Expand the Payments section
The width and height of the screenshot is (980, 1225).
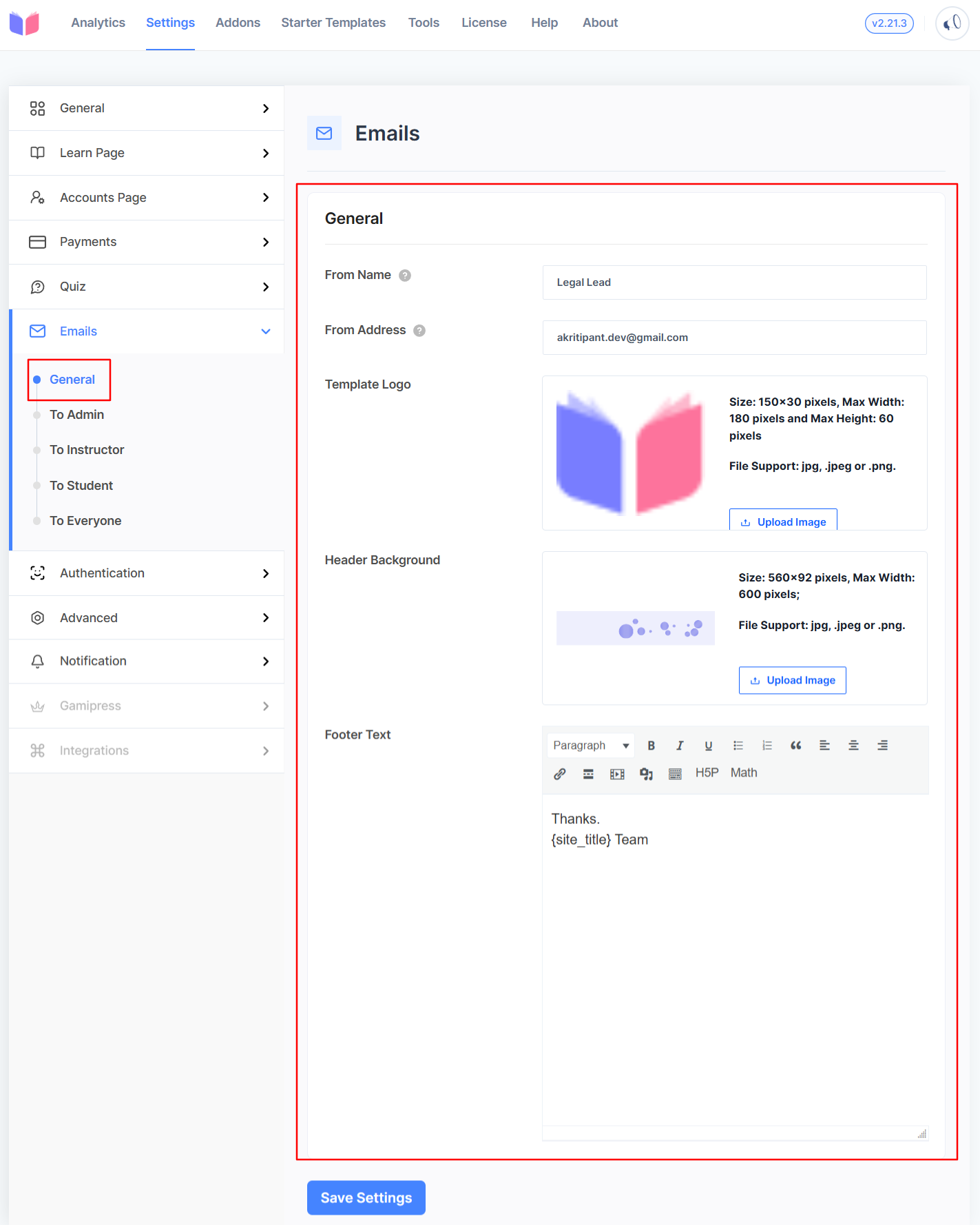[x=146, y=242]
